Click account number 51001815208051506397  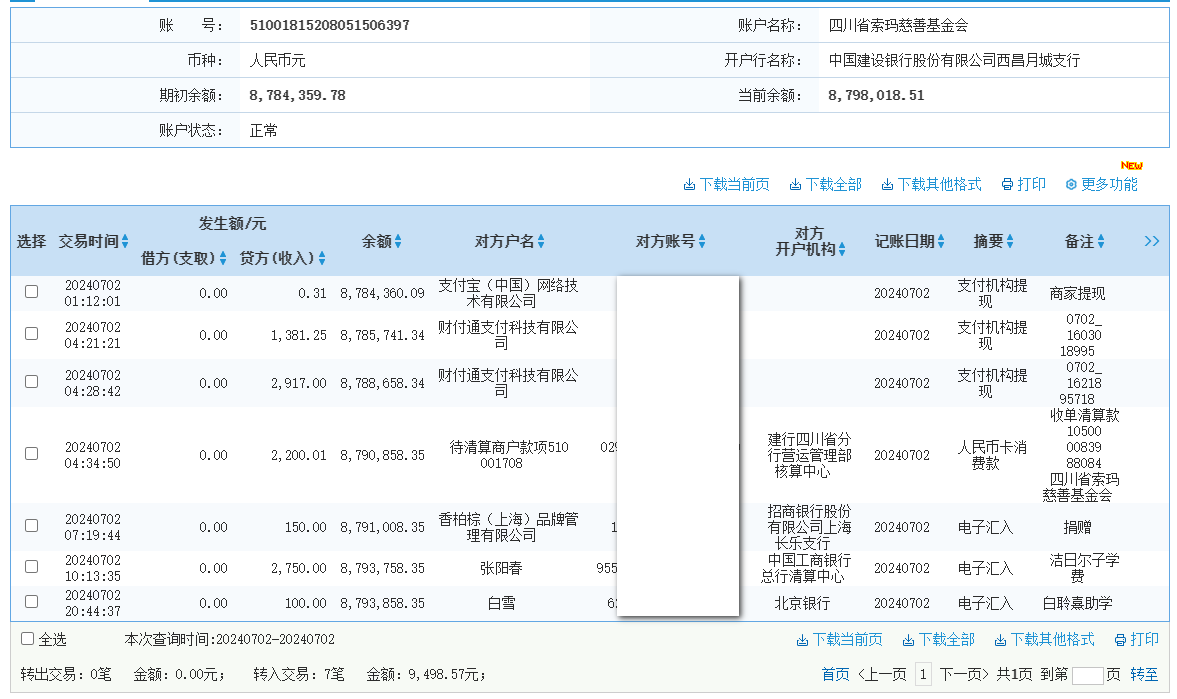330,26
